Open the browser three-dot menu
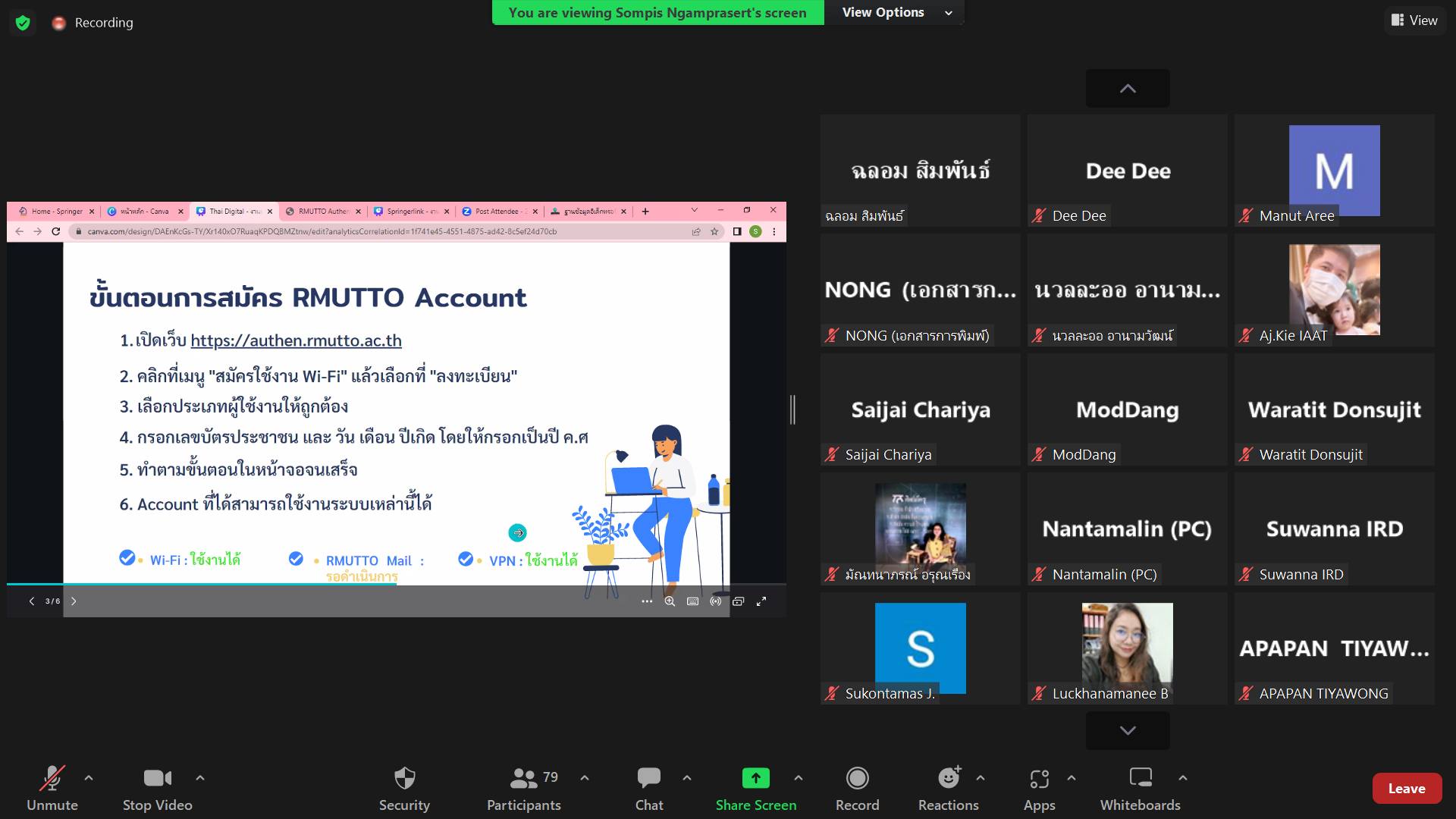 [773, 231]
